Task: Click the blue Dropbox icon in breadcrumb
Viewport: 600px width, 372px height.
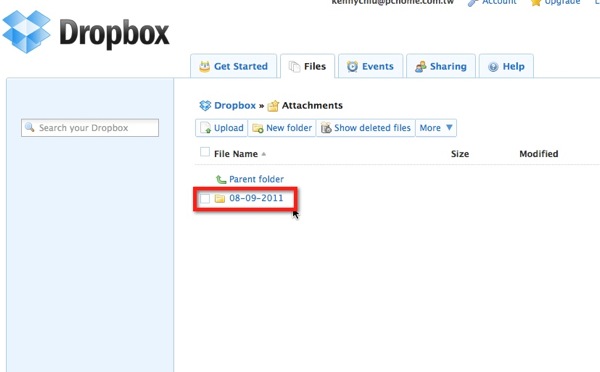Action: [205, 105]
